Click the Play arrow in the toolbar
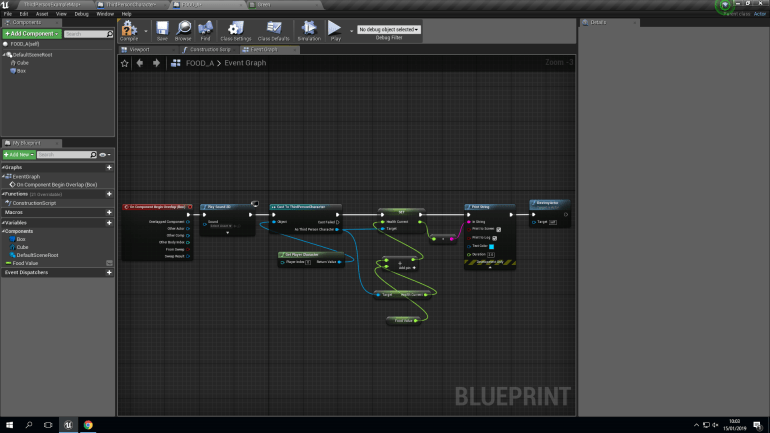 point(334,28)
